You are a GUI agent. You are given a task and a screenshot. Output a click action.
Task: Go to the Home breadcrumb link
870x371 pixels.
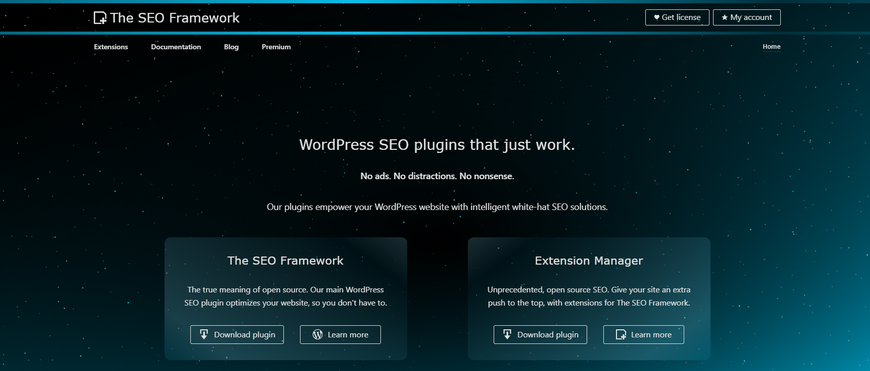[771, 47]
